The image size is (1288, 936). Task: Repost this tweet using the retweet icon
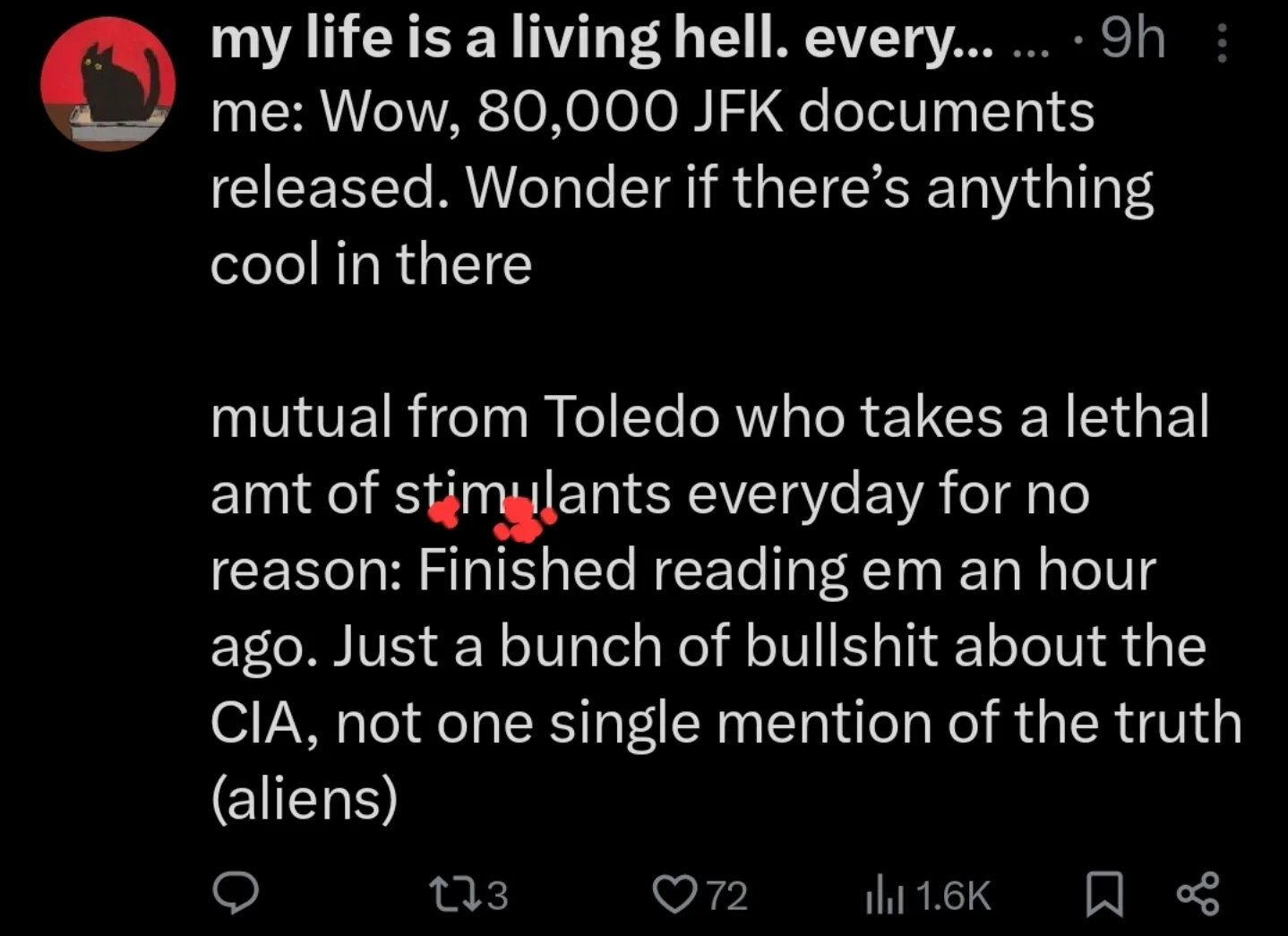point(446,894)
